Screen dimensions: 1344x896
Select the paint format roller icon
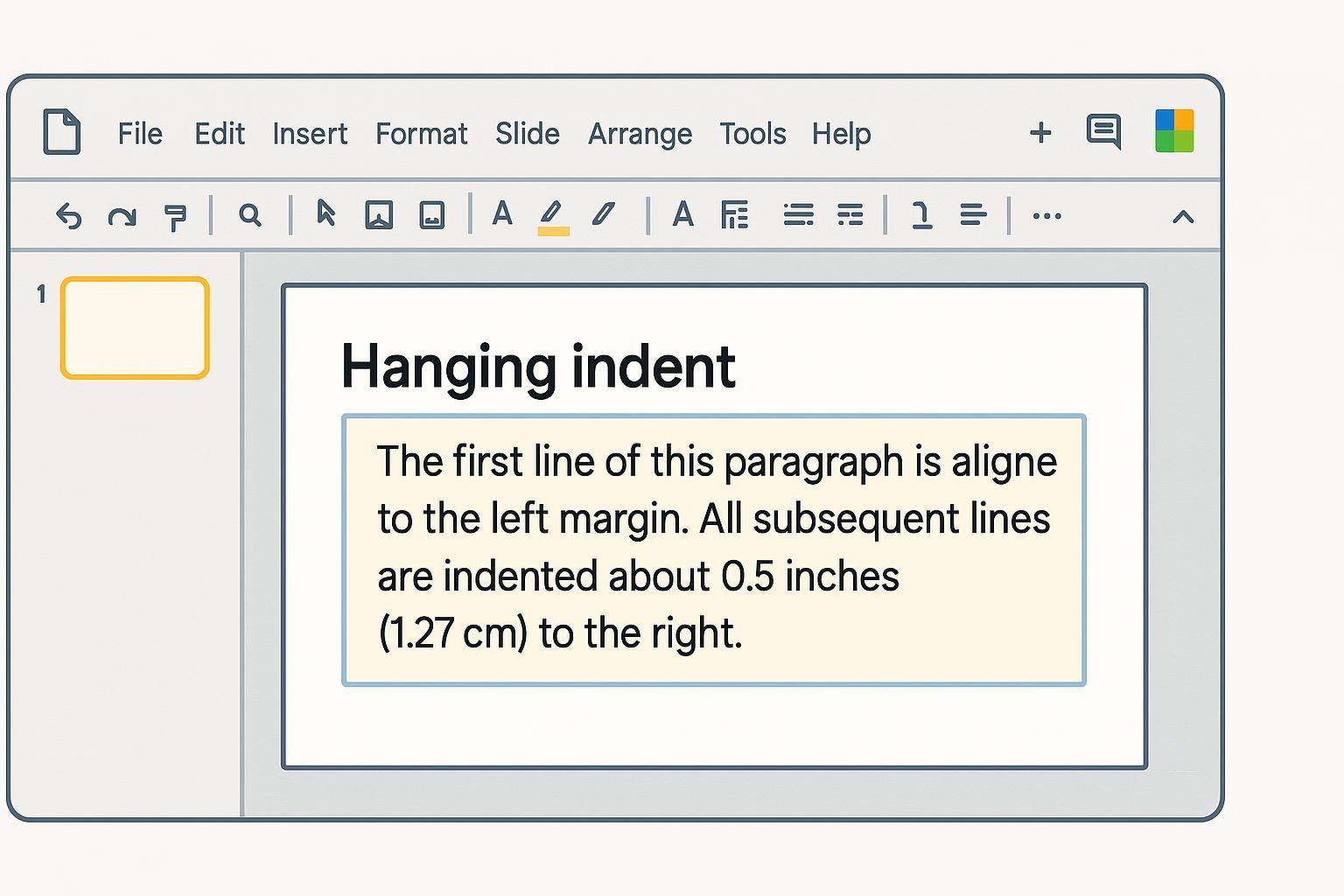pyautogui.click(x=176, y=216)
